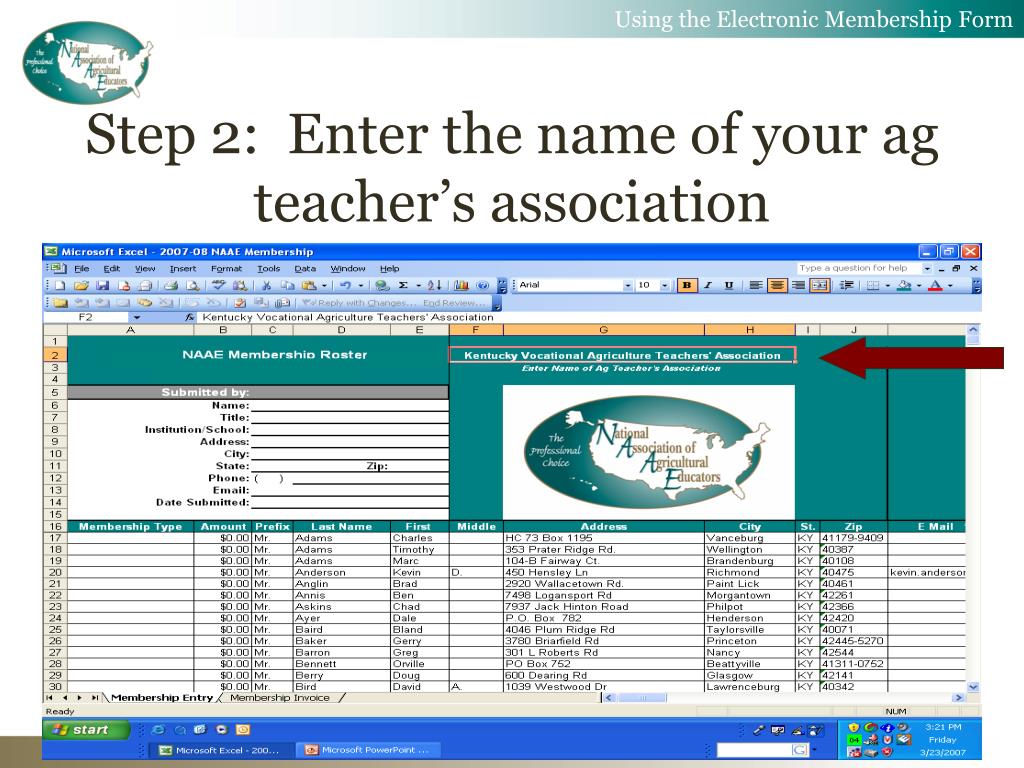Toggle Bold formatting
This screenshot has width=1024, height=768.
click(686, 285)
